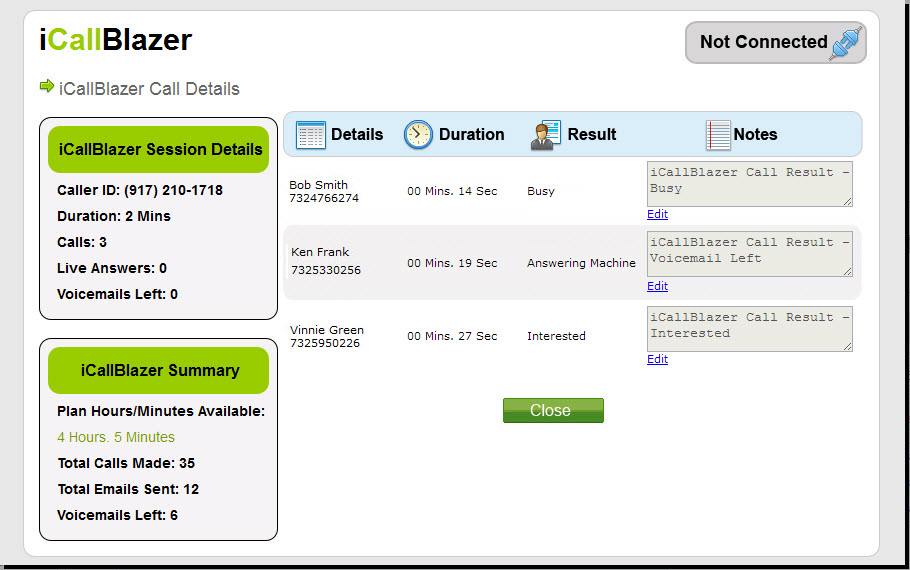Click the Duration clock icon
The height and width of the screenshot is (570, 910).
pyautogui.click(x=418, y=135)
